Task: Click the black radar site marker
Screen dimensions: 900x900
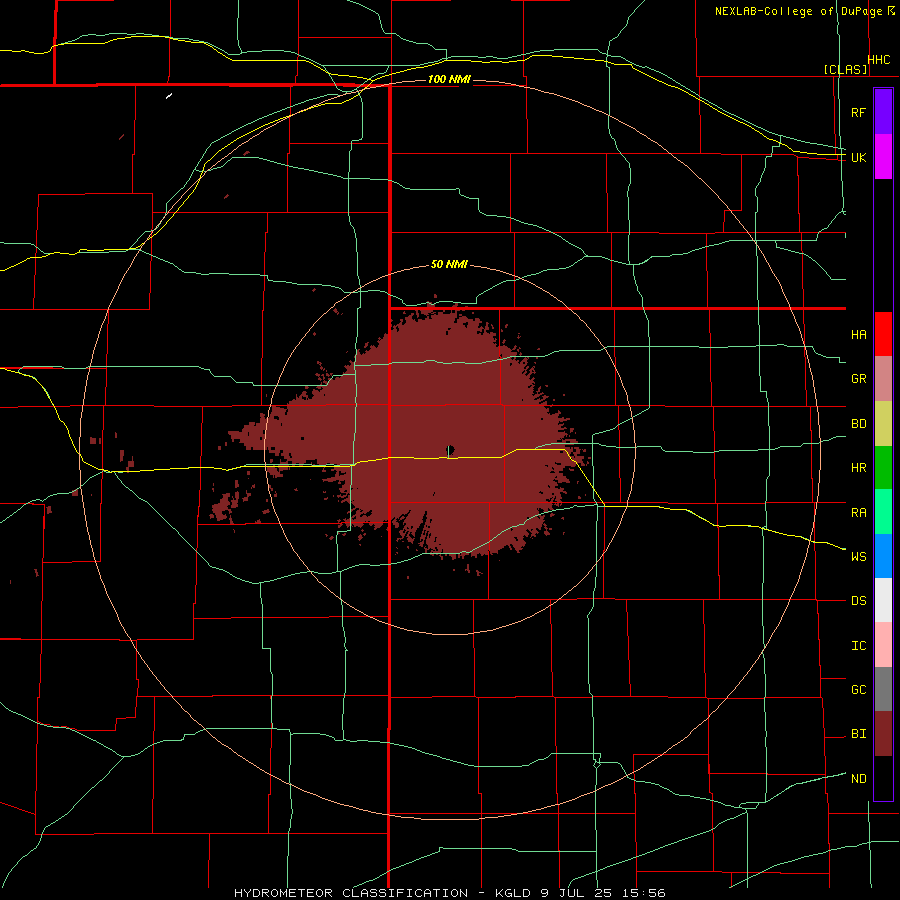Action: coord(451,449)
